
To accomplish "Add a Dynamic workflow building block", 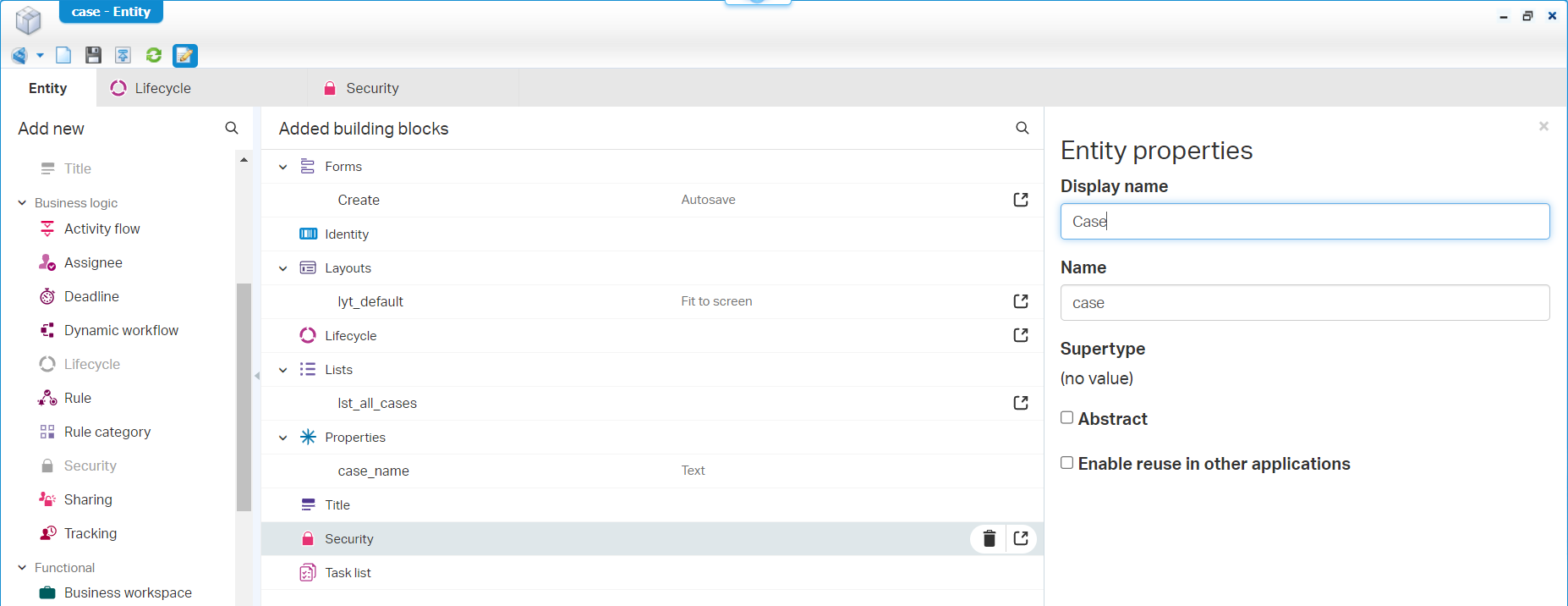I will click(121, 330).
